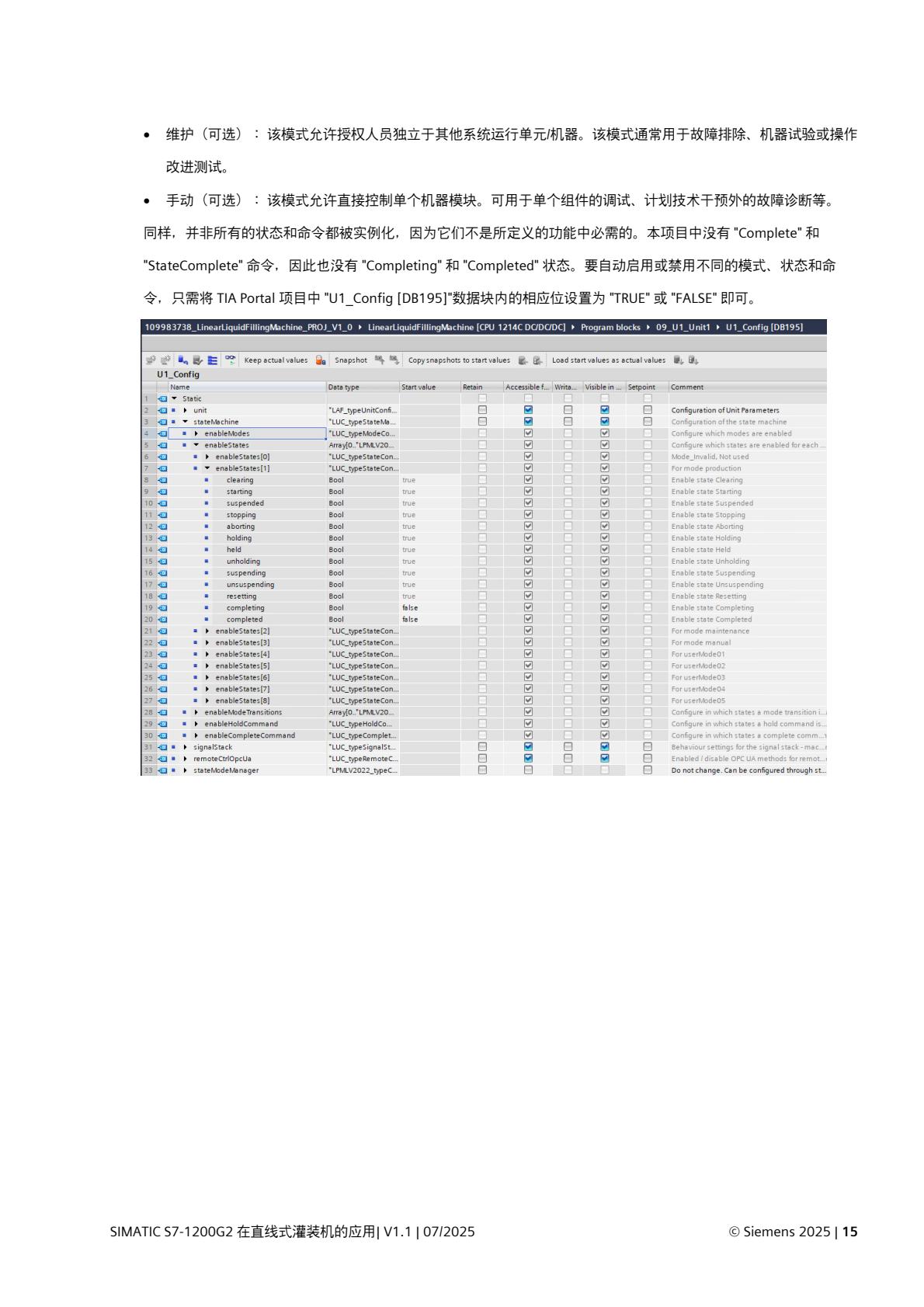Click the data block icon in row 2
Viewport: 924px width, 1307px height.
[162, 410]
